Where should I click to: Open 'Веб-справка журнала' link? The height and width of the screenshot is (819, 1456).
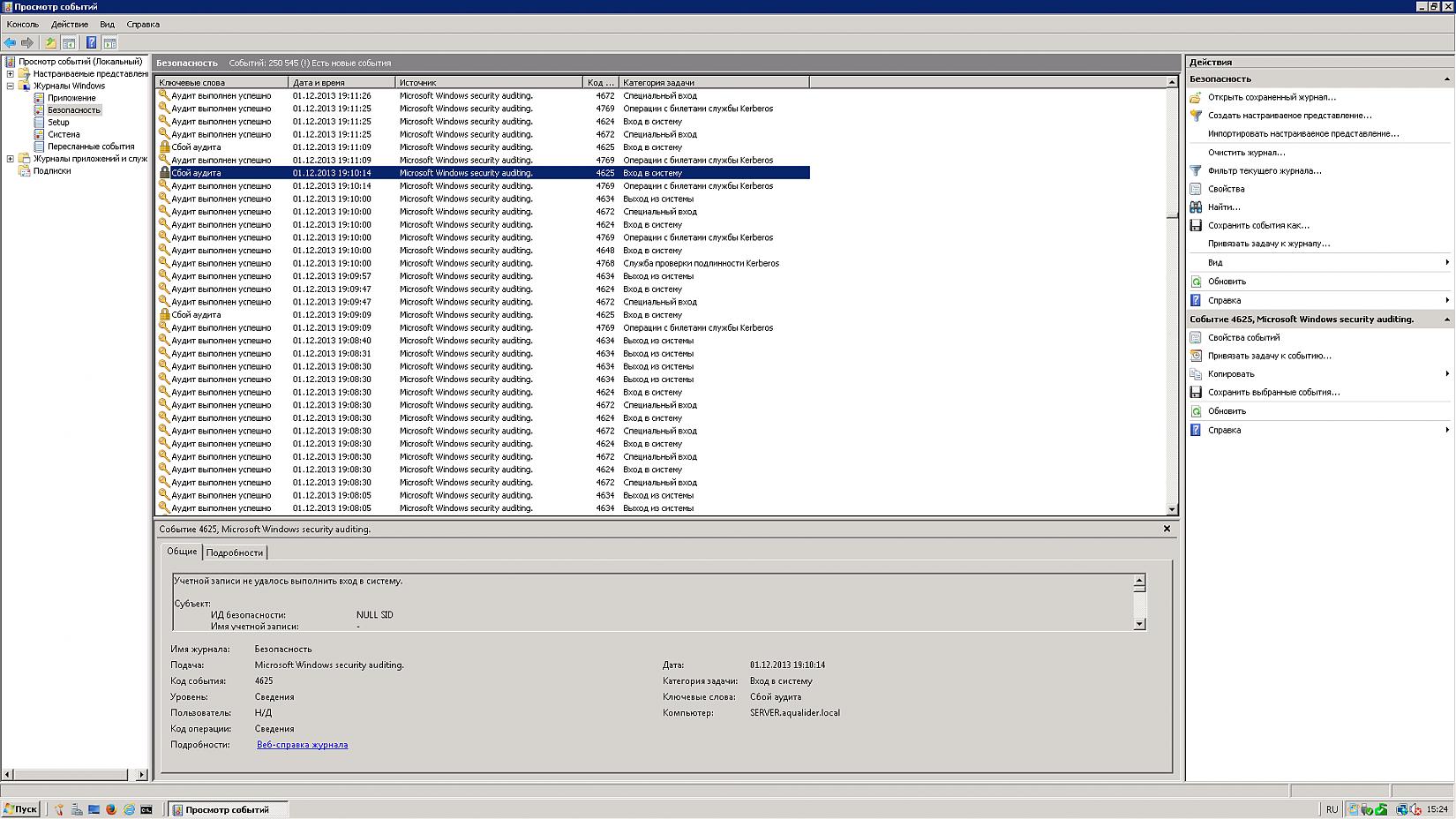tap(303, 745)
